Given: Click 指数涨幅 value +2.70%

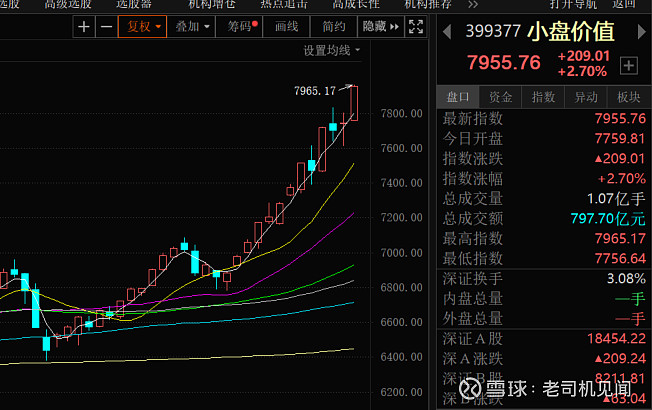Looking at the screenshot, I should (x=622, y=179).
